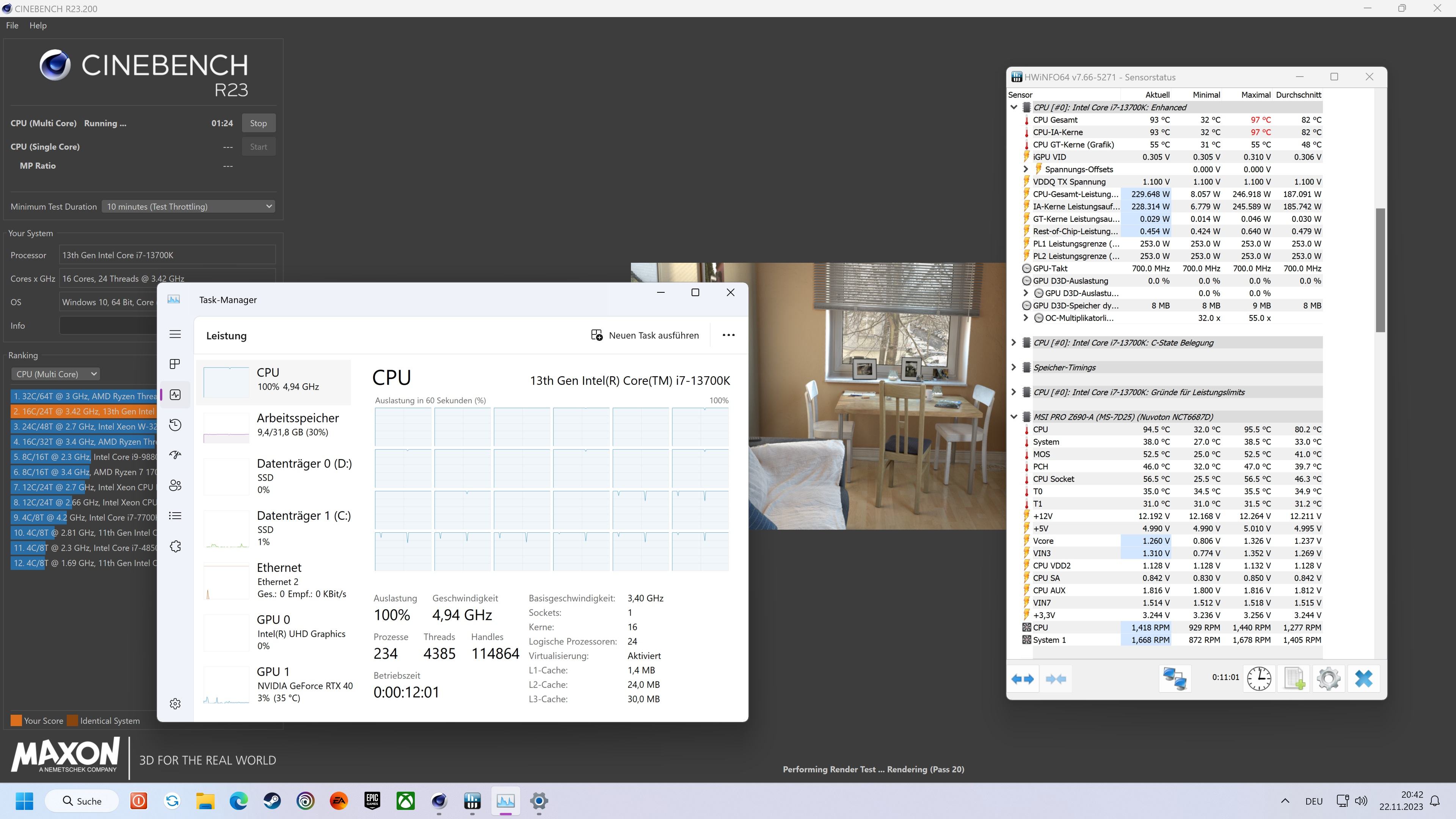The width and height of the screenshot is (1456, 819).
Task: Select the Ethernet performance item
Action: [273, 580]
